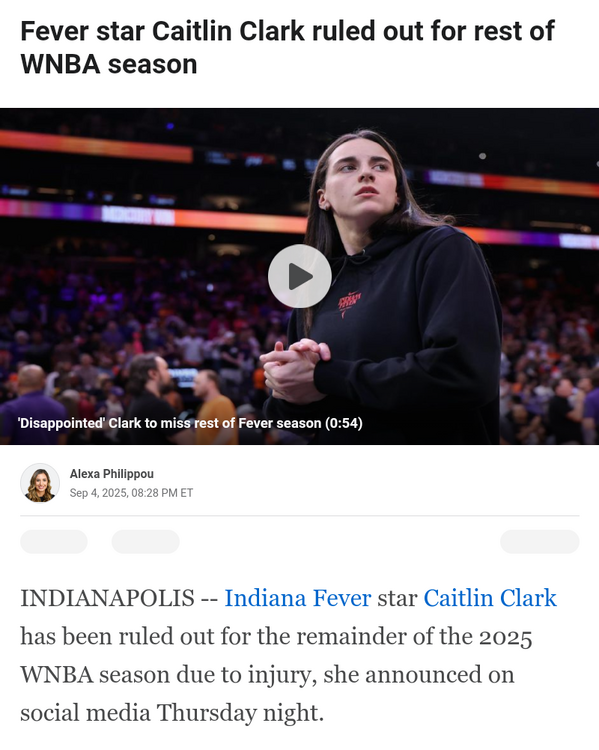Click the (0:54) video duration label
The image size is (599, 750).
point(344,423)
